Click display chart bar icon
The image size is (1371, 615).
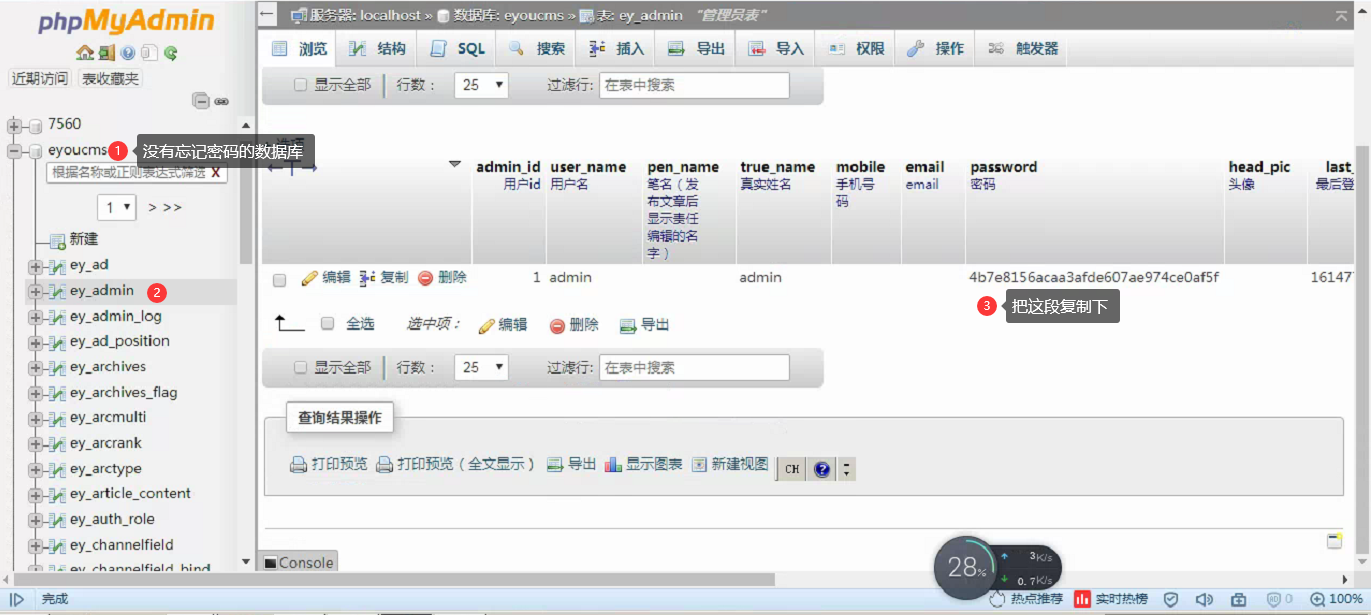[613, 464]
